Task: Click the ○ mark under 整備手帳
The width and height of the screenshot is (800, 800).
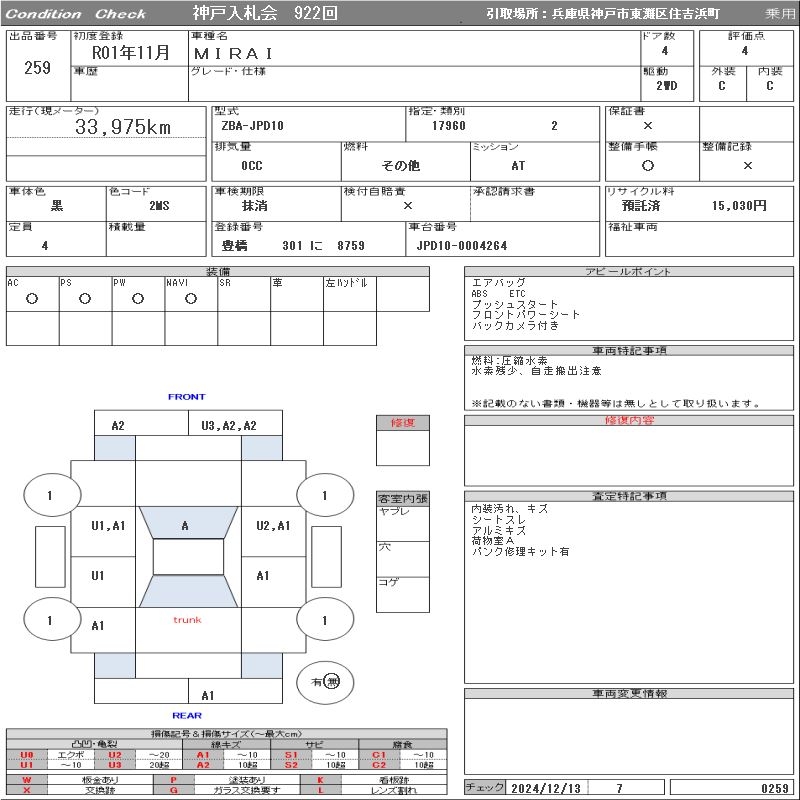Action: tap(647, 165)
